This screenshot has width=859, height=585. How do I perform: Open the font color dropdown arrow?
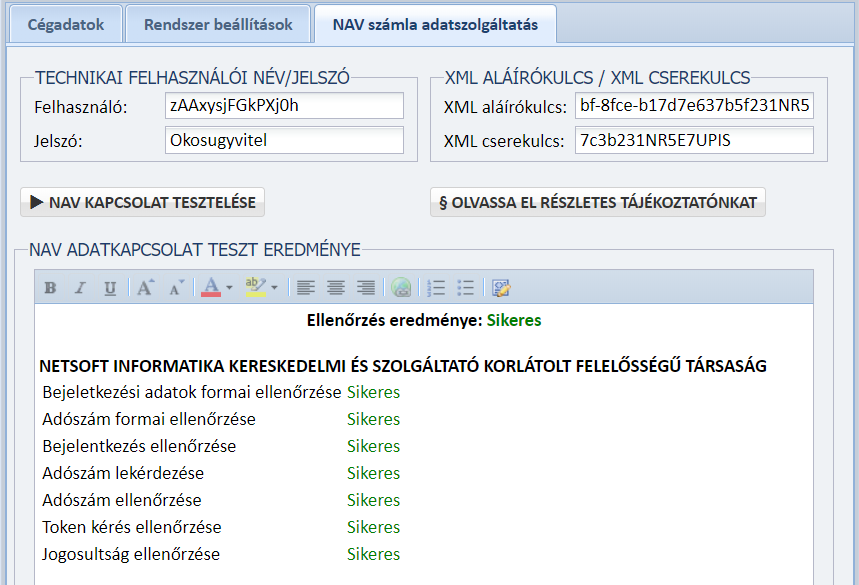click(x=229, y=288)
